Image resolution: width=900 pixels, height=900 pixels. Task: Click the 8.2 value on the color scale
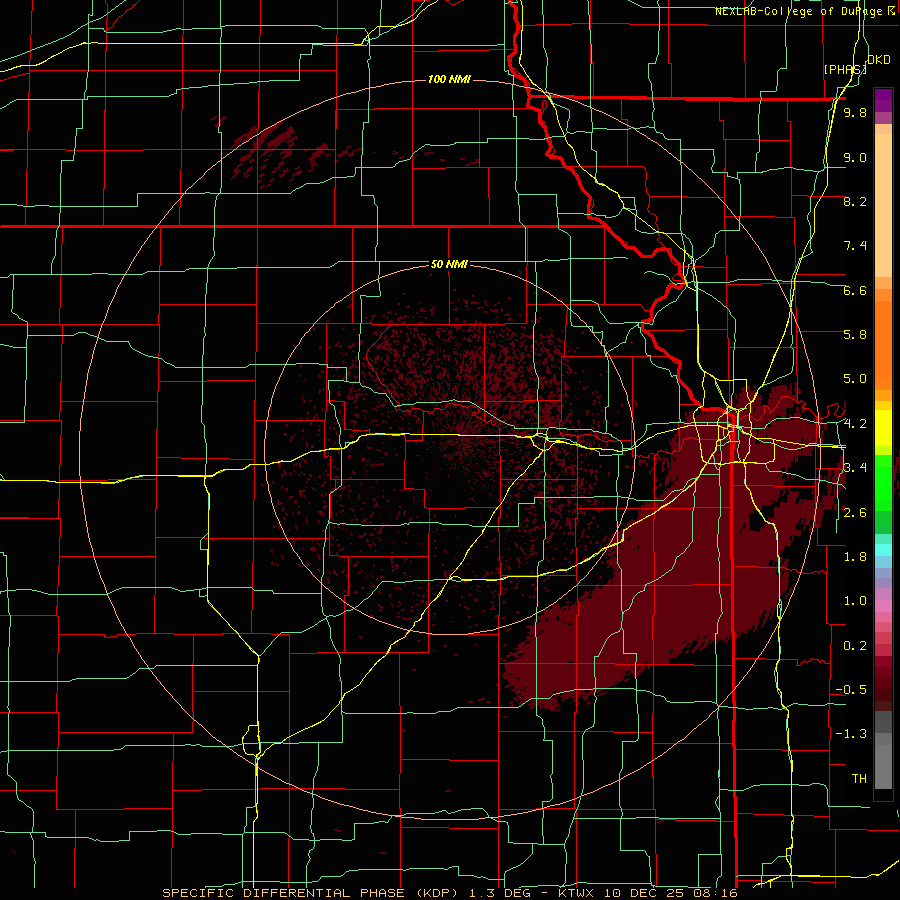pyautogui.click(x=855, y=201)
